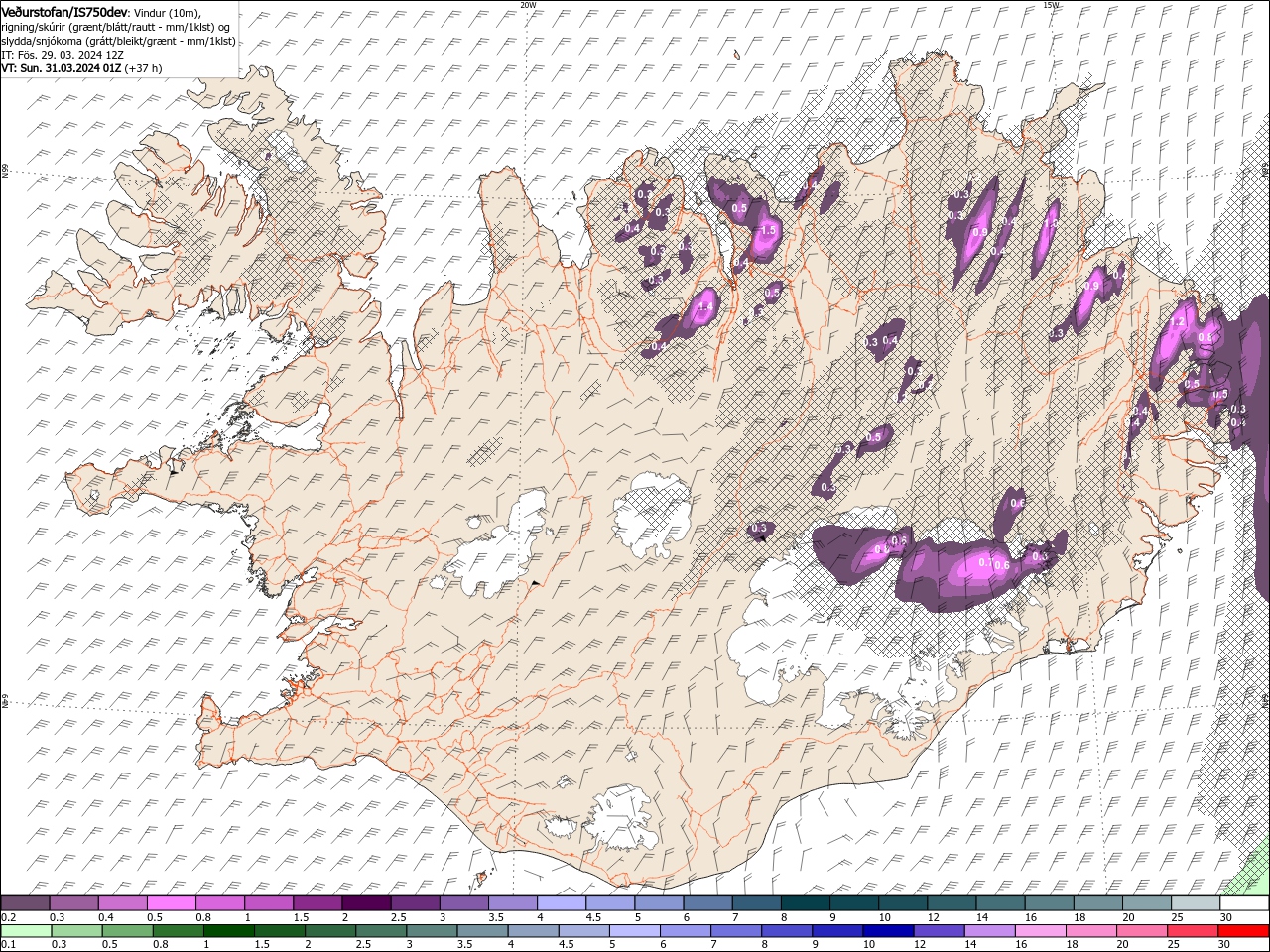Click the 'slydda/snjókoma' snow description line
This screenshot has width=1270, height=952.
[118, 41]
